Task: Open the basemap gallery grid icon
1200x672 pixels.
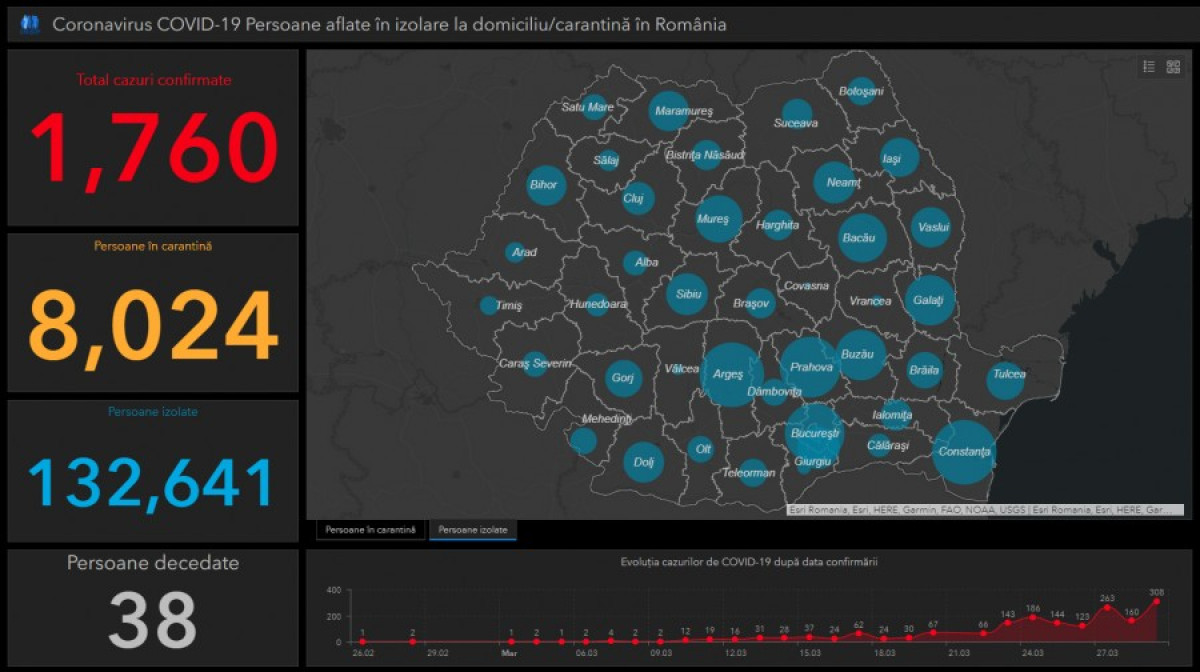Action: [1173, 67]
